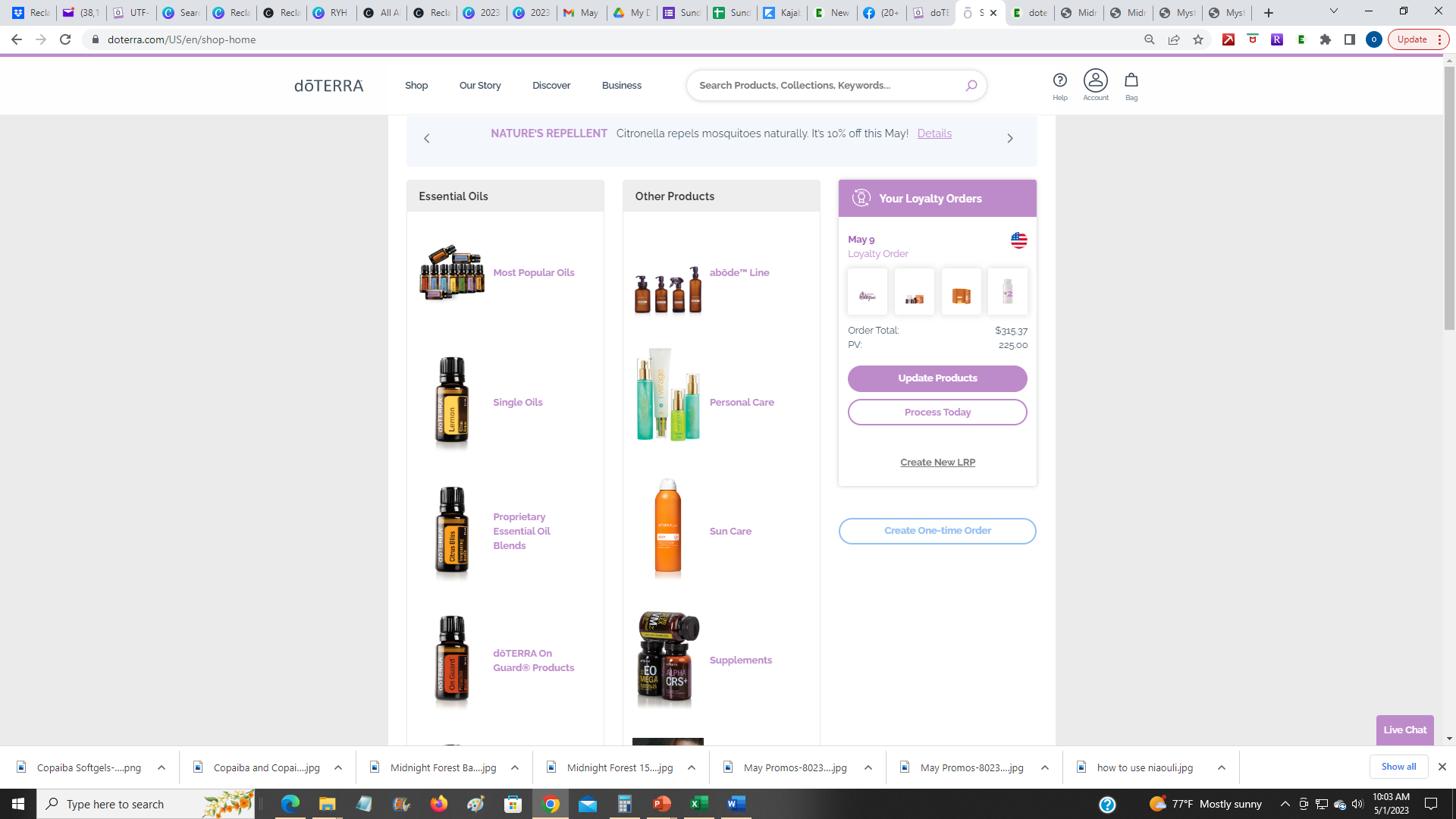Open the Shop menu
This screenshot has width=1456, height=819.
coord(416,86)
